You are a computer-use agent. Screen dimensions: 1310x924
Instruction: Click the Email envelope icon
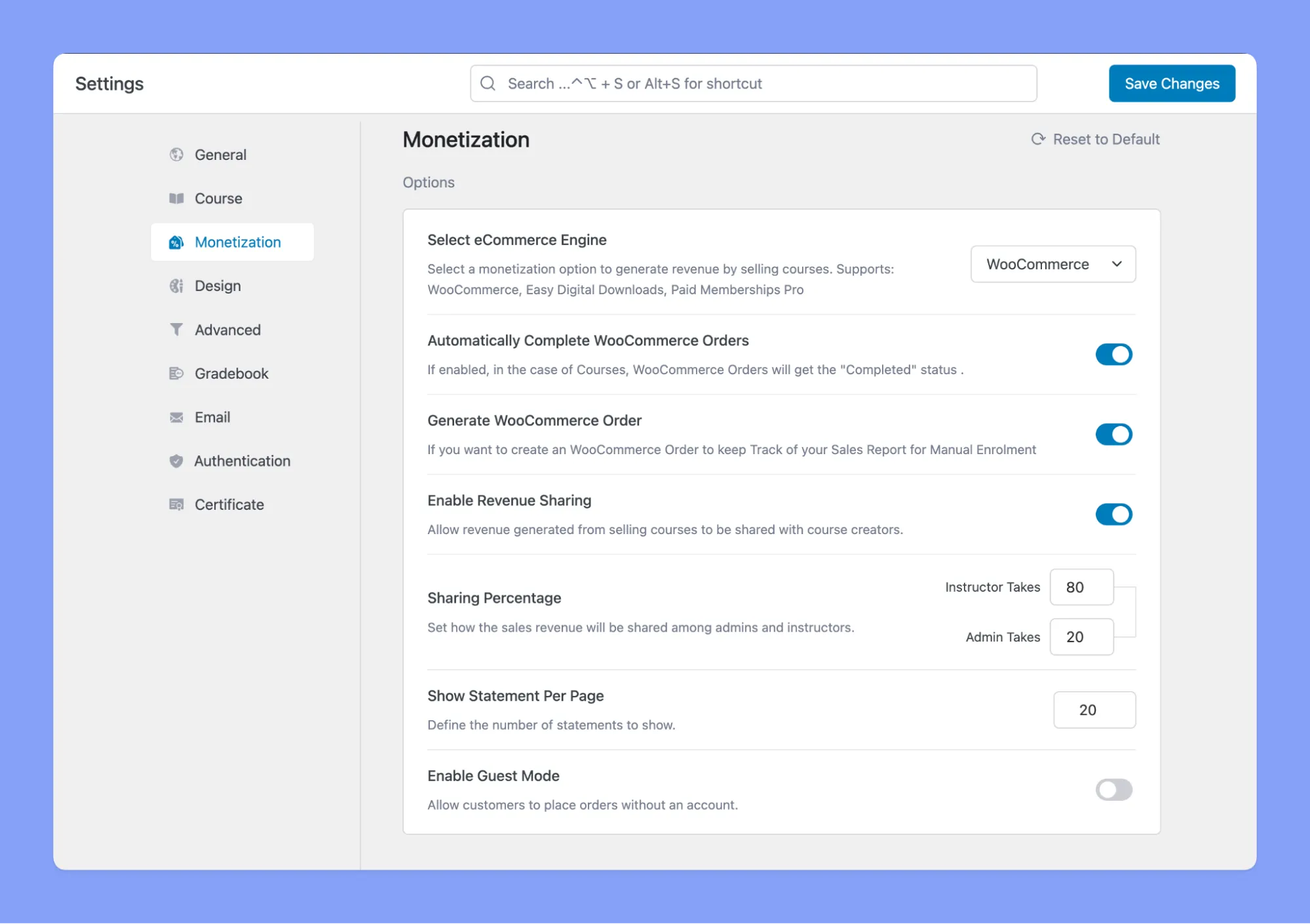176,417
